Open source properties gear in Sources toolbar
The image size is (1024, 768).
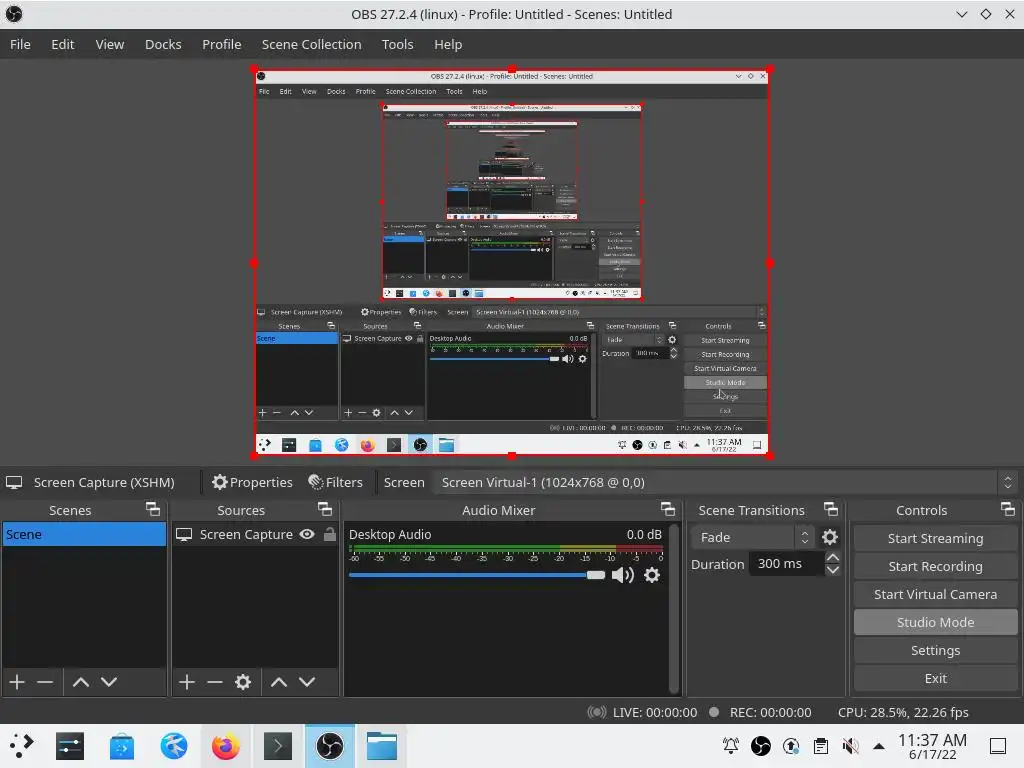point(243,682)
